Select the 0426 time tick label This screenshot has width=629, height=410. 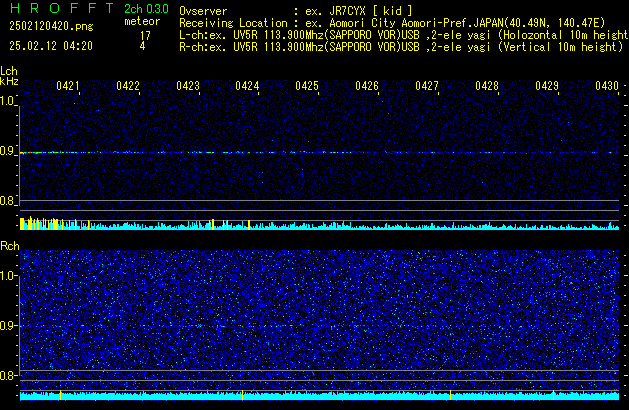click(x=367, y=86)
